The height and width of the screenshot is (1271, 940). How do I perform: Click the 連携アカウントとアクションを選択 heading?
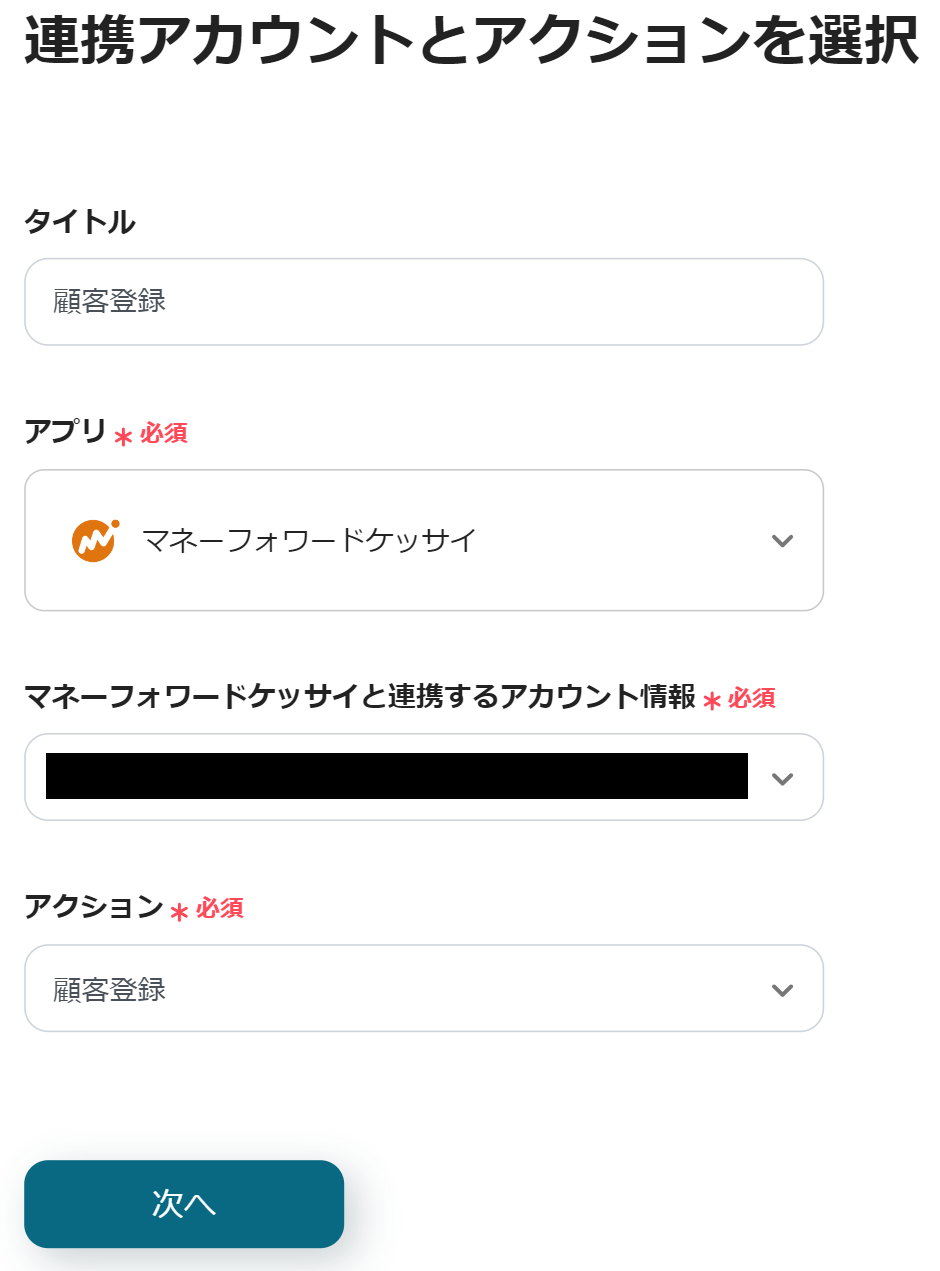pyautogui.click(x=471, y=41)
